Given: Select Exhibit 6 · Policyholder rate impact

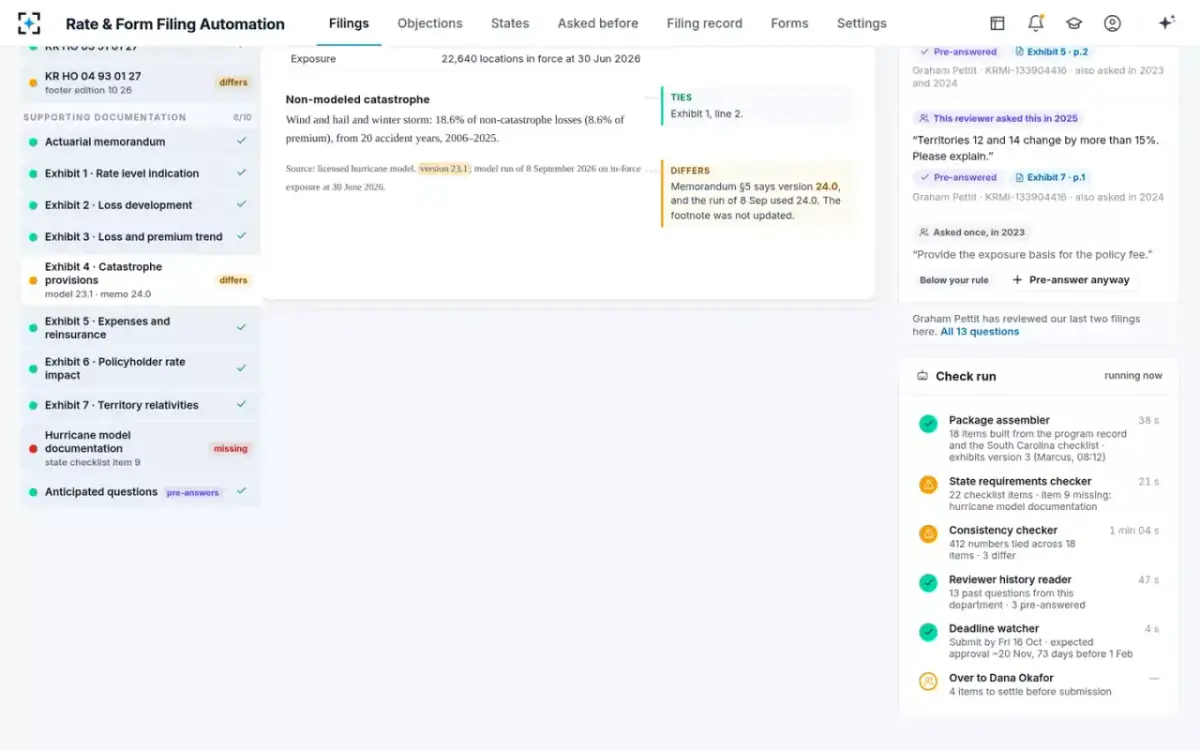Looking at the screenshot, I should [x=140, y=368].
